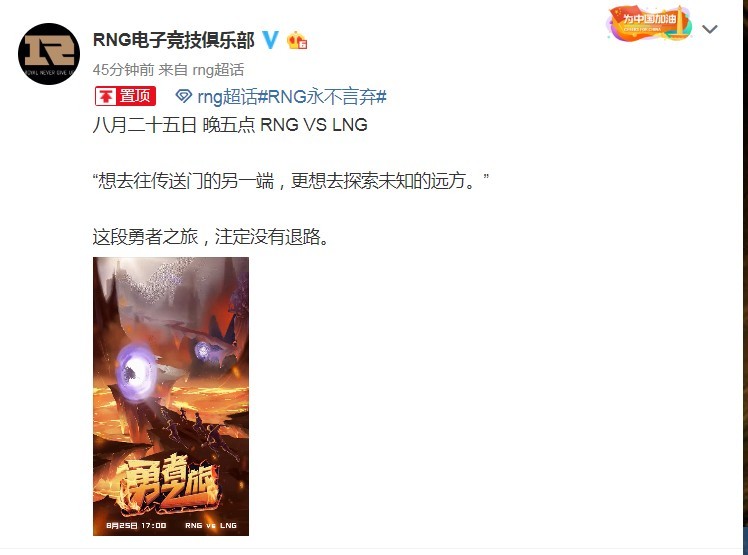Click the 45分钟前 post timestamp

[x=123, y=70]
